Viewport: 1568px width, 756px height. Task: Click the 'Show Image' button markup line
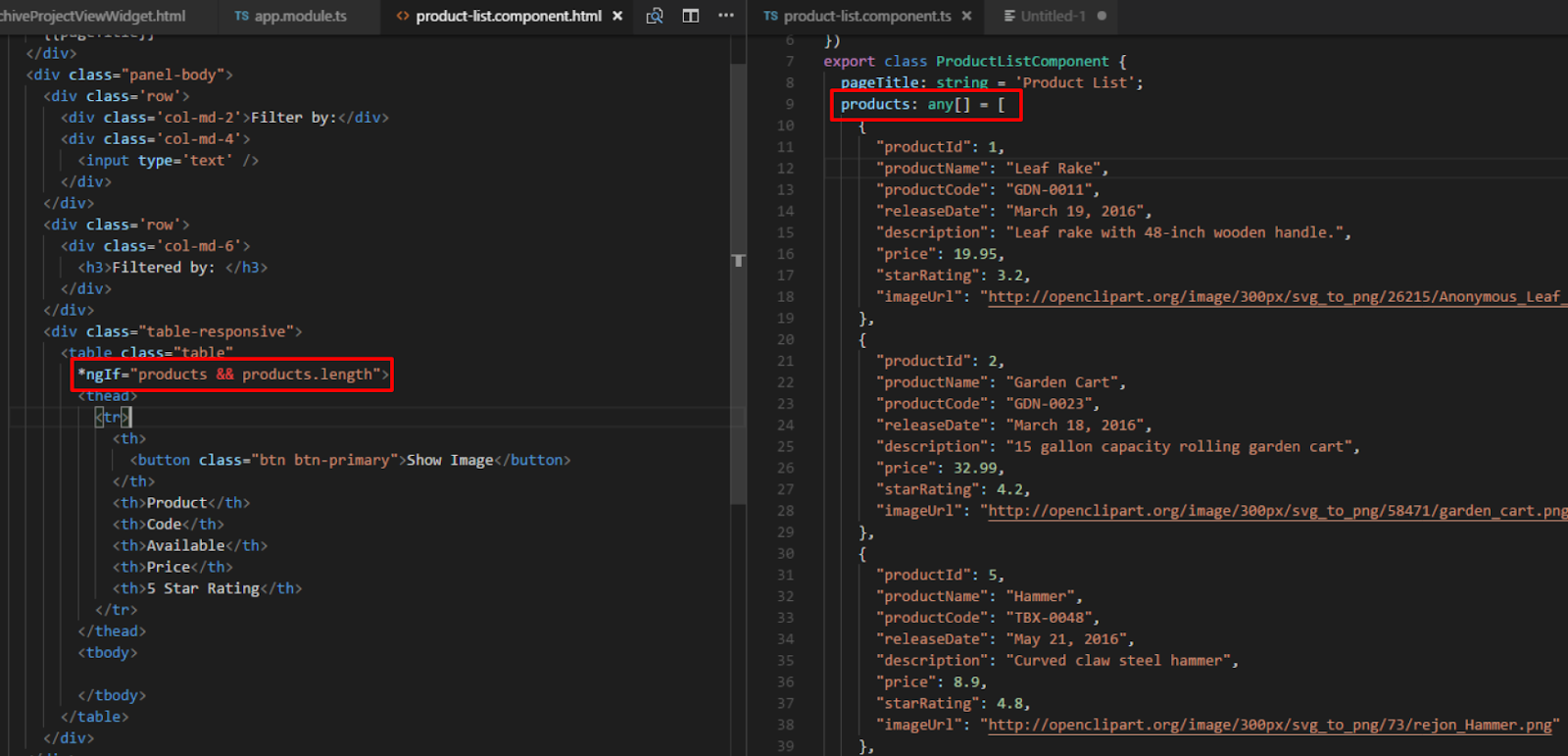[350, 460]
